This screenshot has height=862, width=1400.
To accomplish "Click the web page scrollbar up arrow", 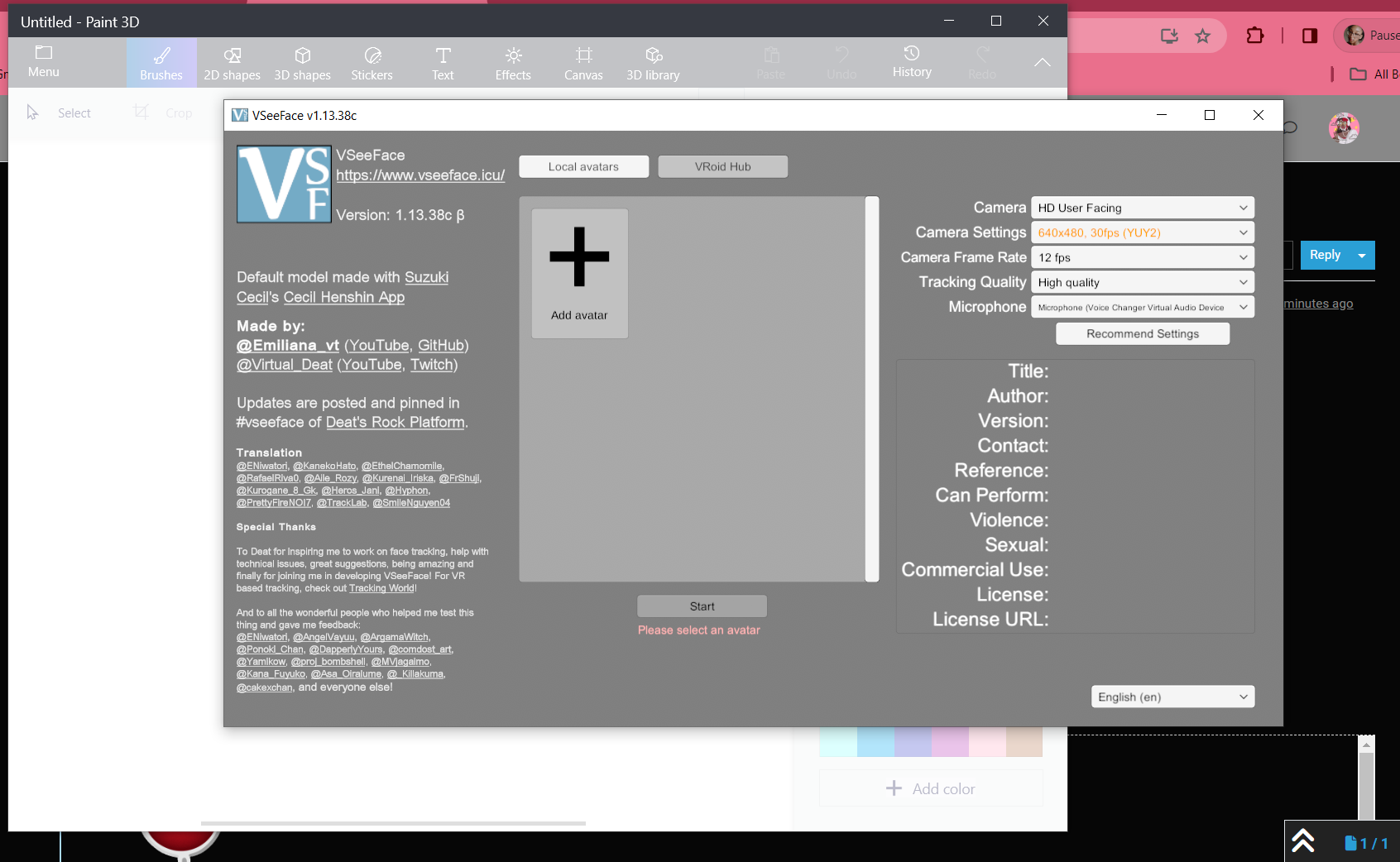I will coord(1366,745).
